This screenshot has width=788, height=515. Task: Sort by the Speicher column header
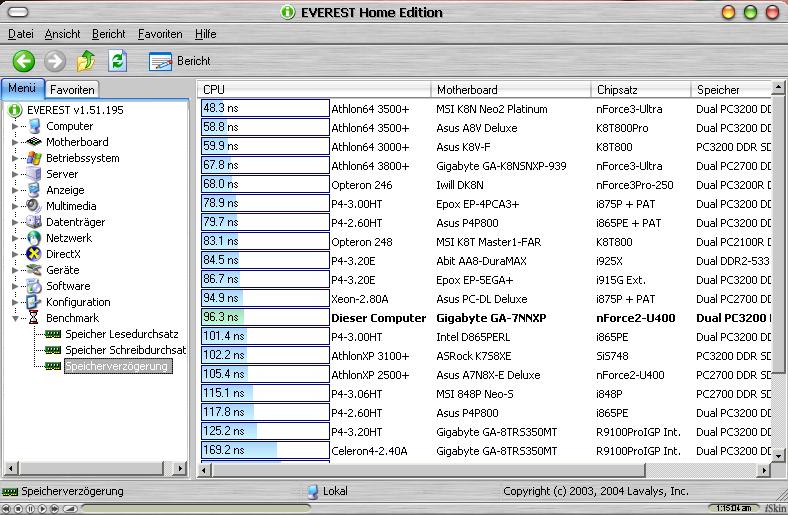tap(731, 89)
